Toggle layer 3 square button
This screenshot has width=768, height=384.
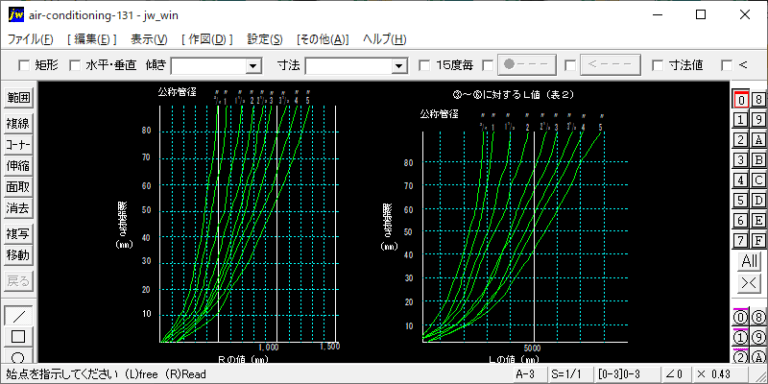[x=741, y=160]
